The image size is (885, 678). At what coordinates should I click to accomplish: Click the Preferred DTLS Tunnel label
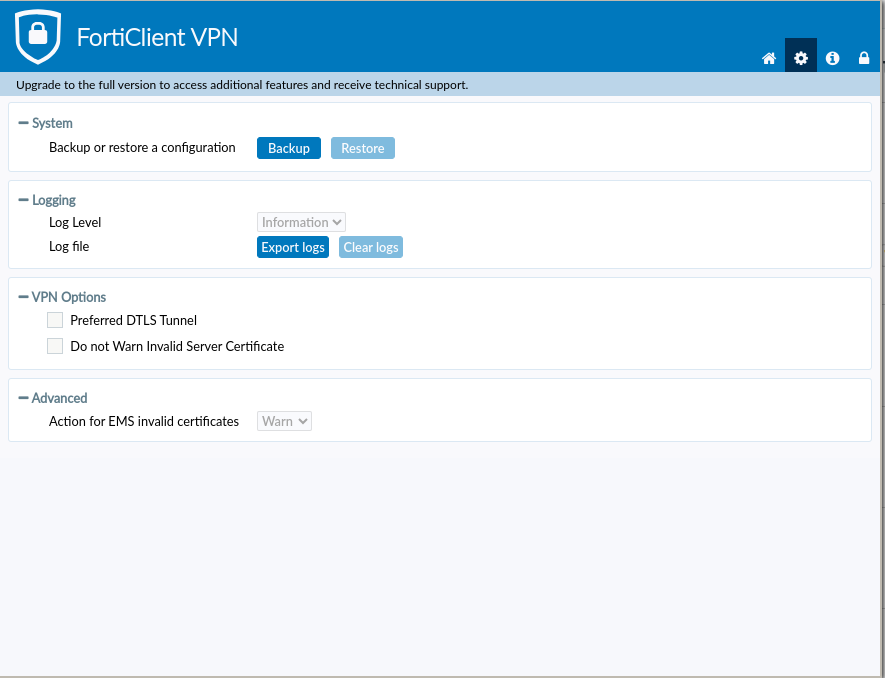(133, 321)
